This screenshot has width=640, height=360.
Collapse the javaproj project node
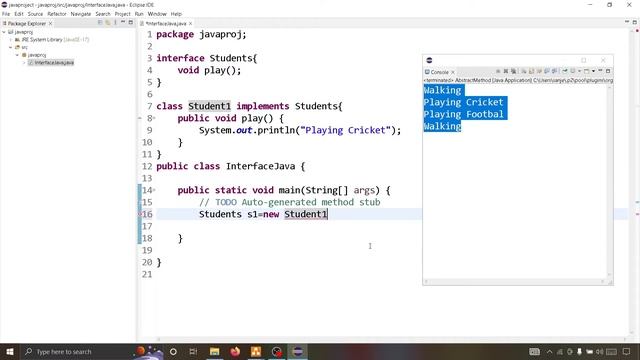point(4,32)
